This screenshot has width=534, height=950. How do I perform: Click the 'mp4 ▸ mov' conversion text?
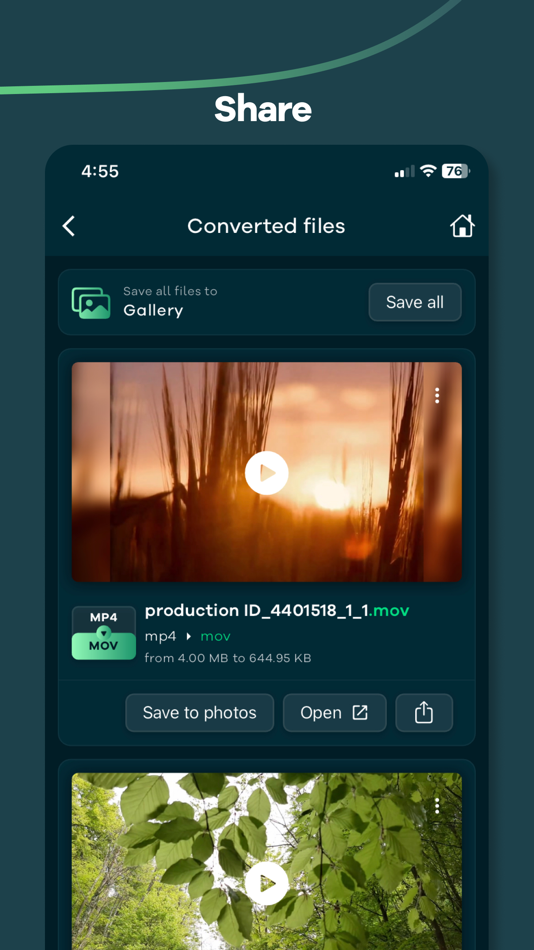pos(188,636)
